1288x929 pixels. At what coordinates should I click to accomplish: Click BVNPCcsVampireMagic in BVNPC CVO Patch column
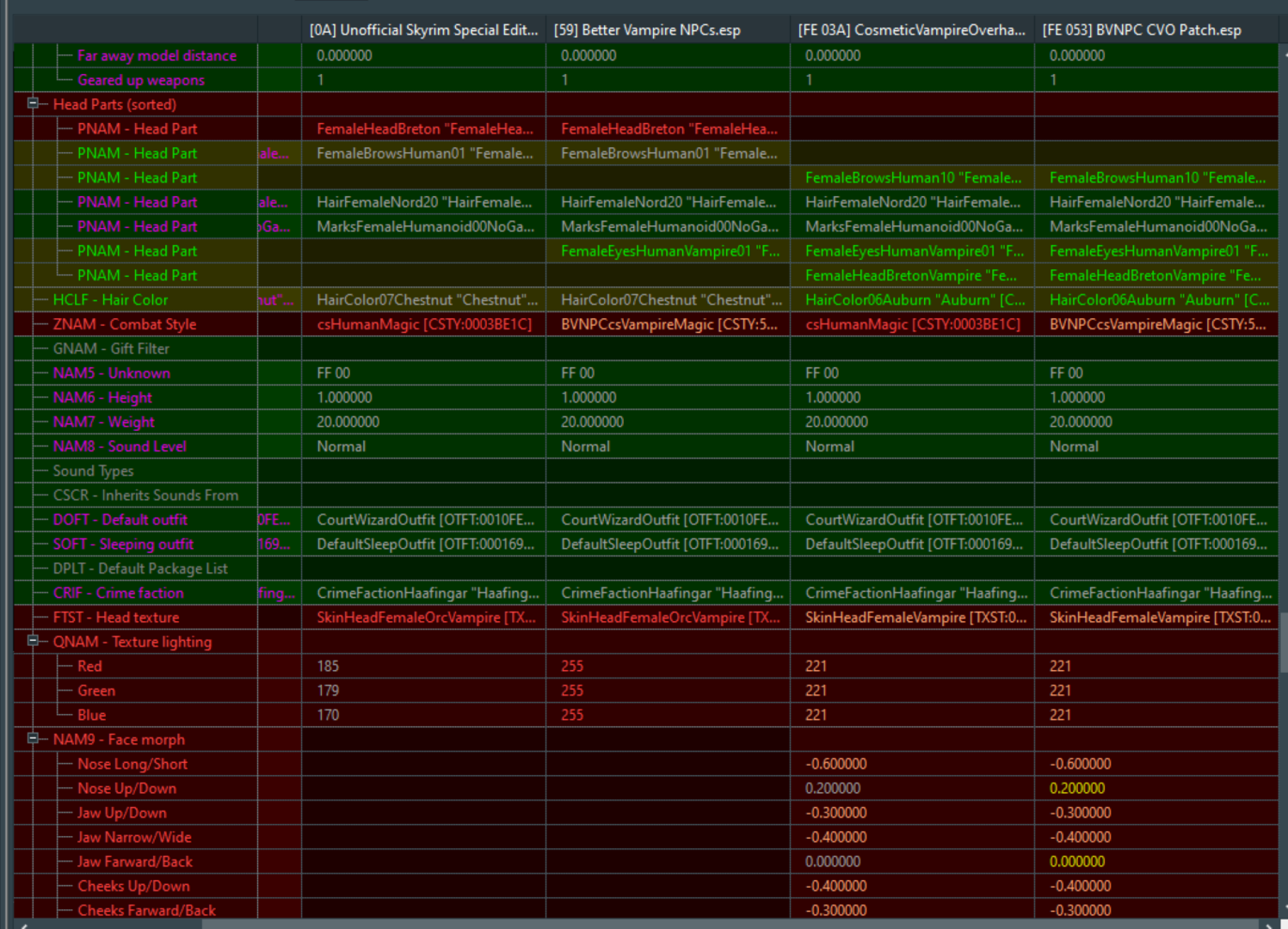[x=1158, y=324]
